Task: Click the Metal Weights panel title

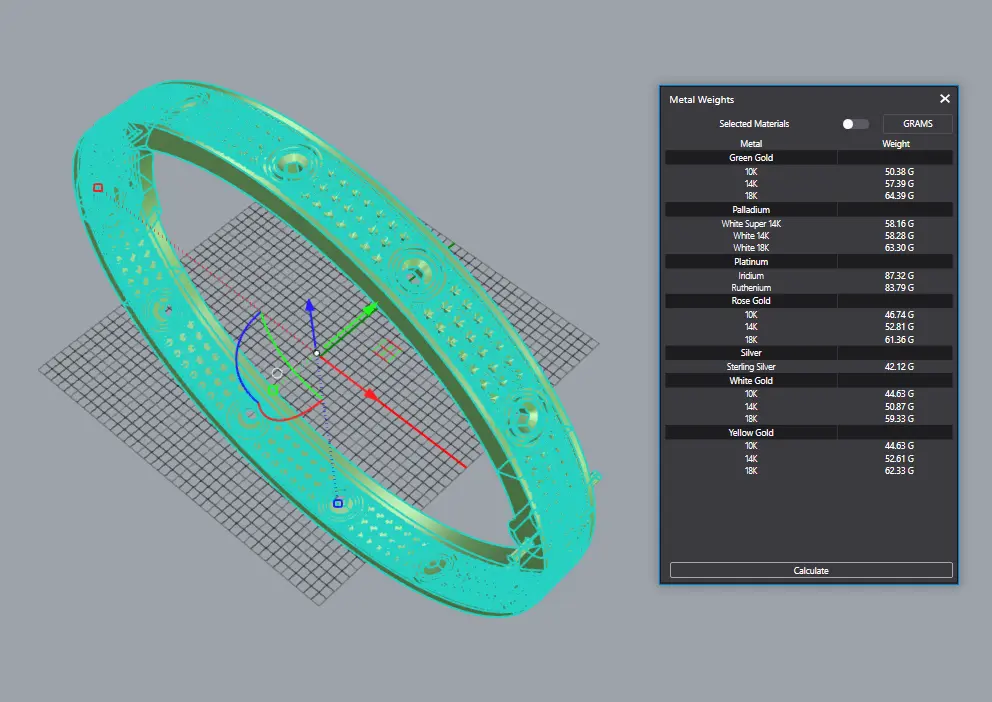Action: tap(701, 100)
